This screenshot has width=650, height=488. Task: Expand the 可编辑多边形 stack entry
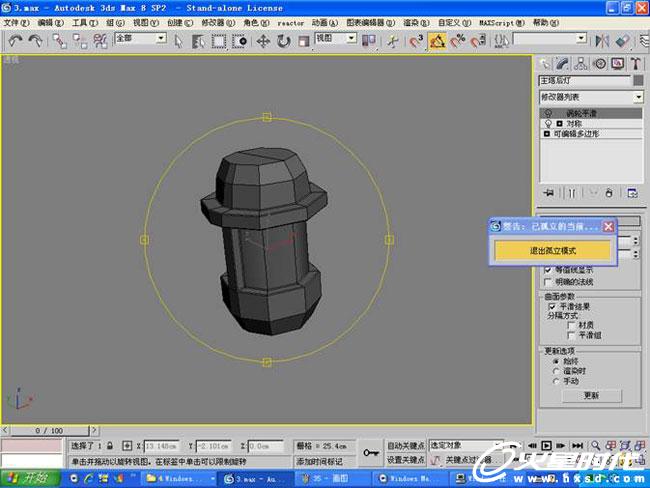tap(547, 134)
